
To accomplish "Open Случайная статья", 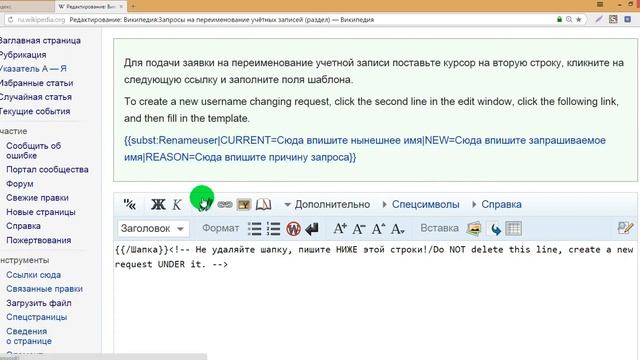I will (x=36, y=97).
